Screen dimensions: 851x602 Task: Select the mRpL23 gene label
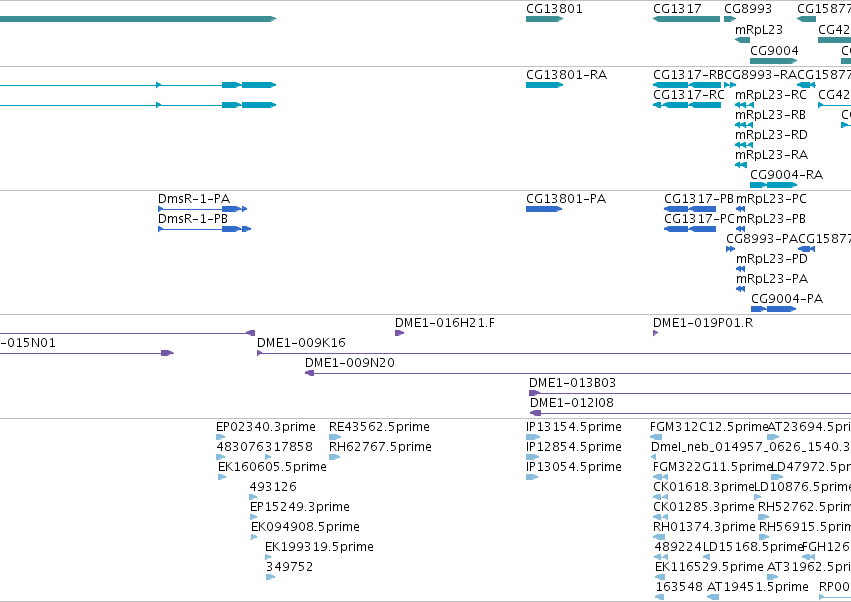coord(759,30)
